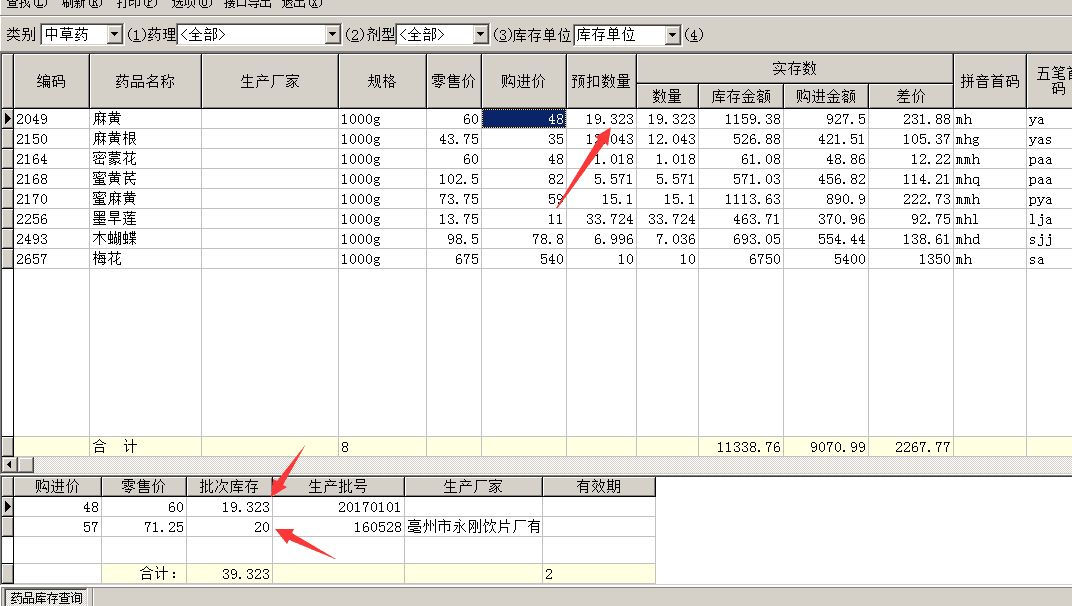The height and width of the screenshot is (606, 1072).
Task: Click retail price 102.5 for 蜜黄芪
Action: coord(454,179)
